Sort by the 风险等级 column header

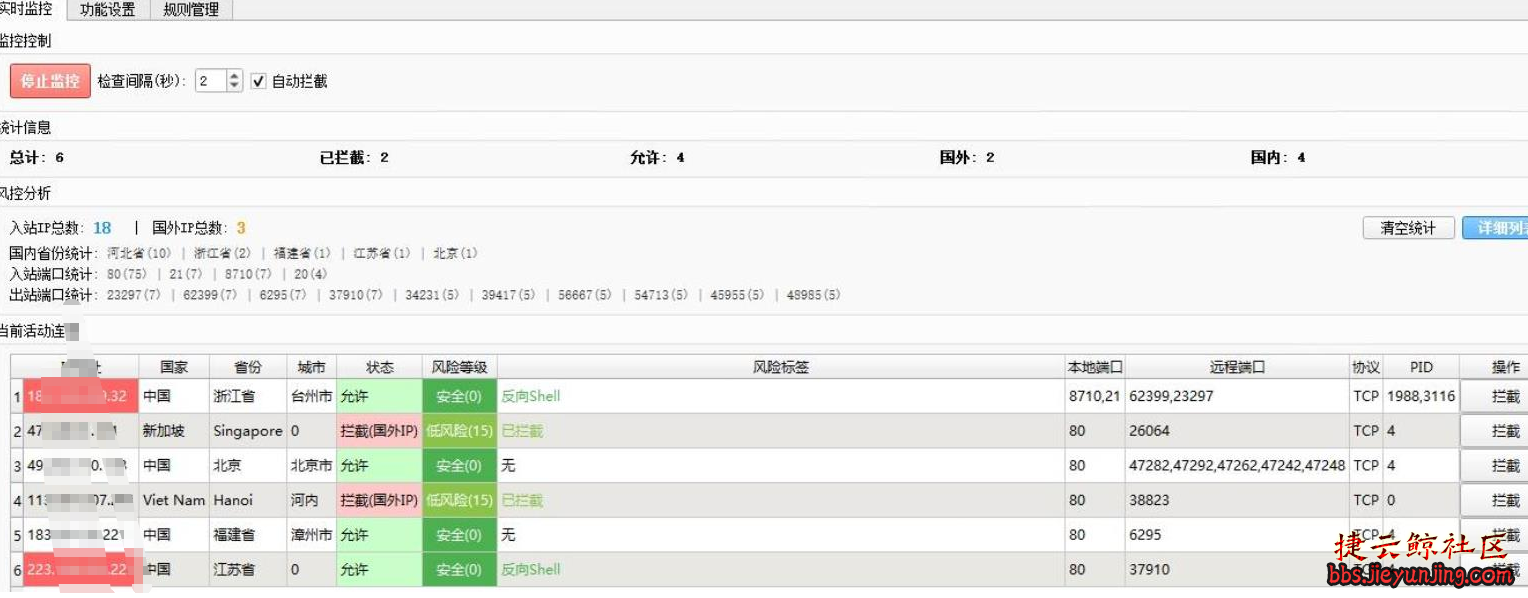tap(459, 367)
